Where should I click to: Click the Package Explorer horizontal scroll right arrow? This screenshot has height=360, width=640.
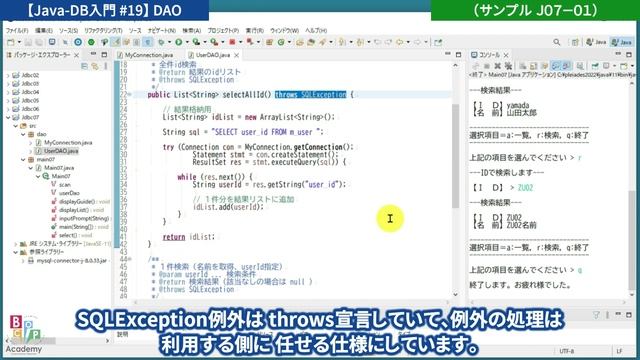click(107, 340)
